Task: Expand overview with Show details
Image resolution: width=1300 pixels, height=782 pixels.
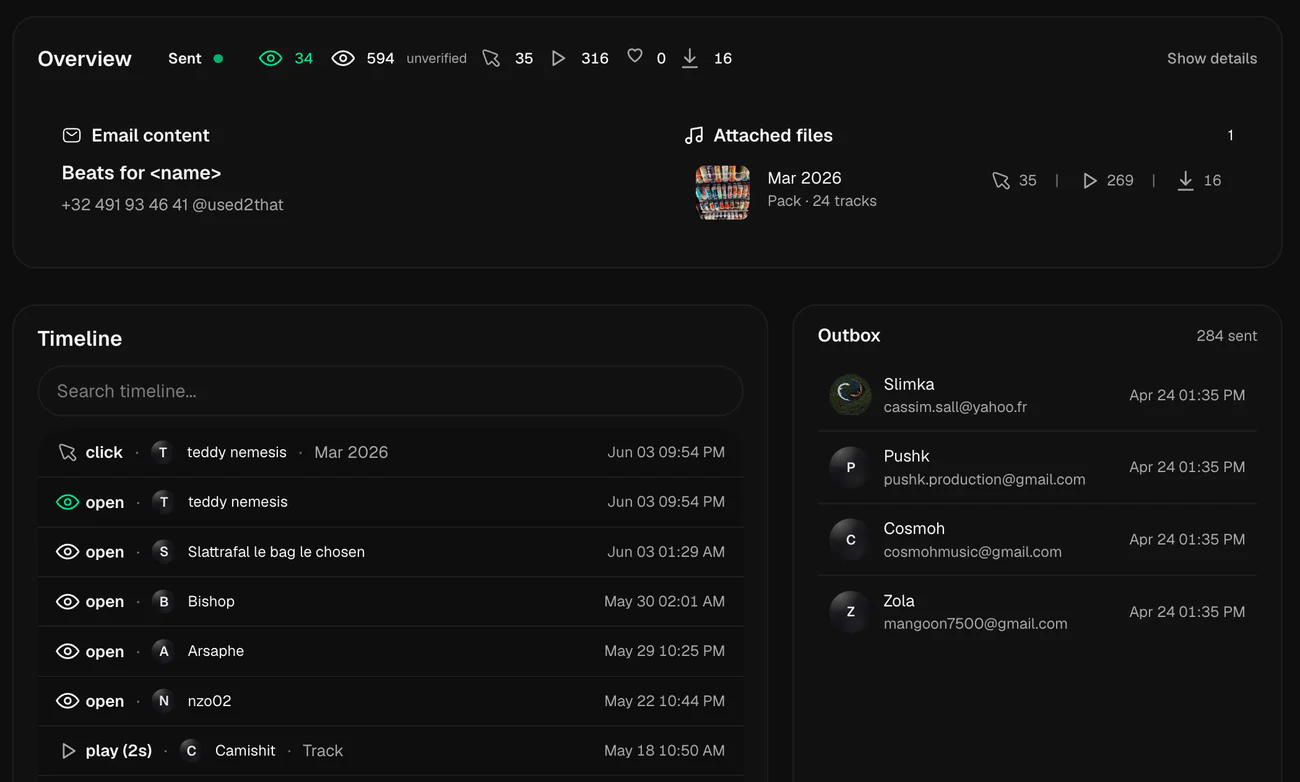Action: (x=1212, y=58)
